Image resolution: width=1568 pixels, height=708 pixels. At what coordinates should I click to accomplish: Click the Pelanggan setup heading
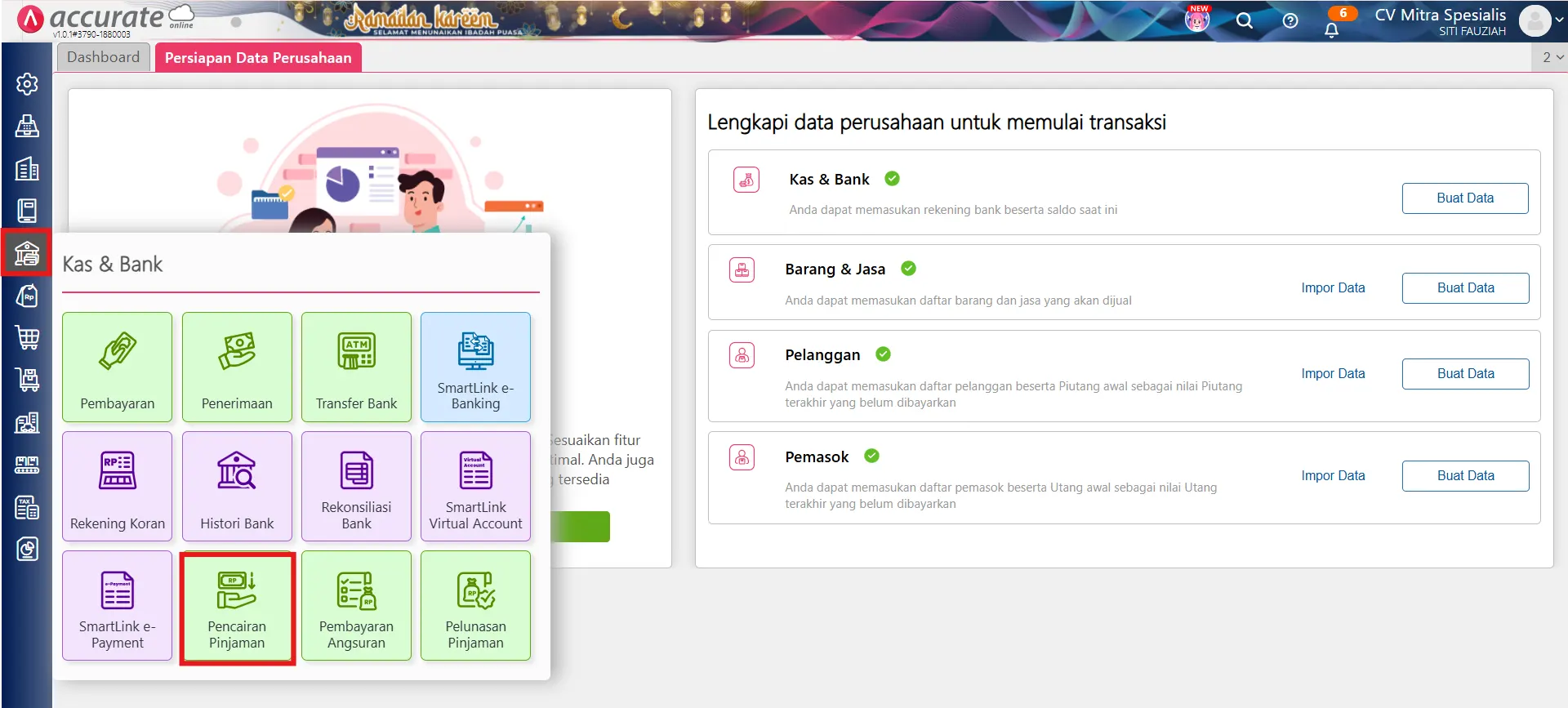[x=822, y=355]
